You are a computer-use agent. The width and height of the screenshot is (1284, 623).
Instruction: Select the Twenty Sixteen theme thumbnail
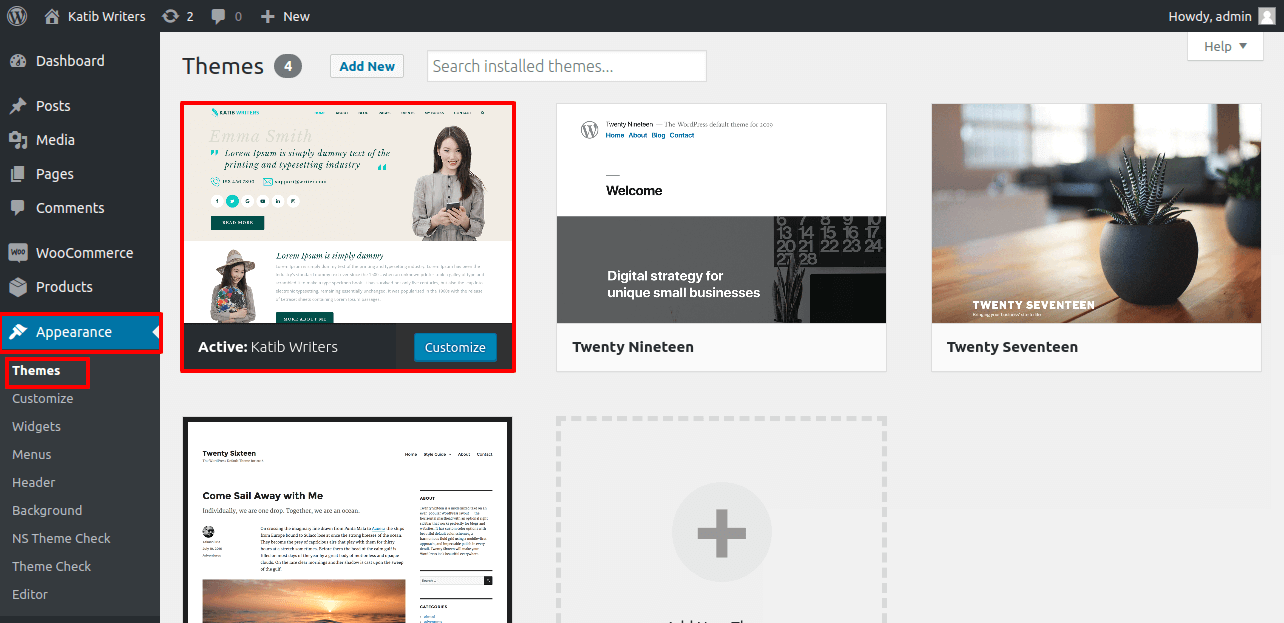click(x=348, y=522)
